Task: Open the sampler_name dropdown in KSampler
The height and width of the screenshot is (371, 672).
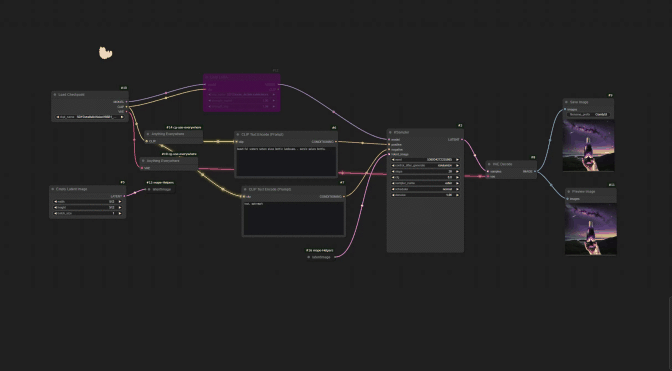Action: [x=425, y=183]
